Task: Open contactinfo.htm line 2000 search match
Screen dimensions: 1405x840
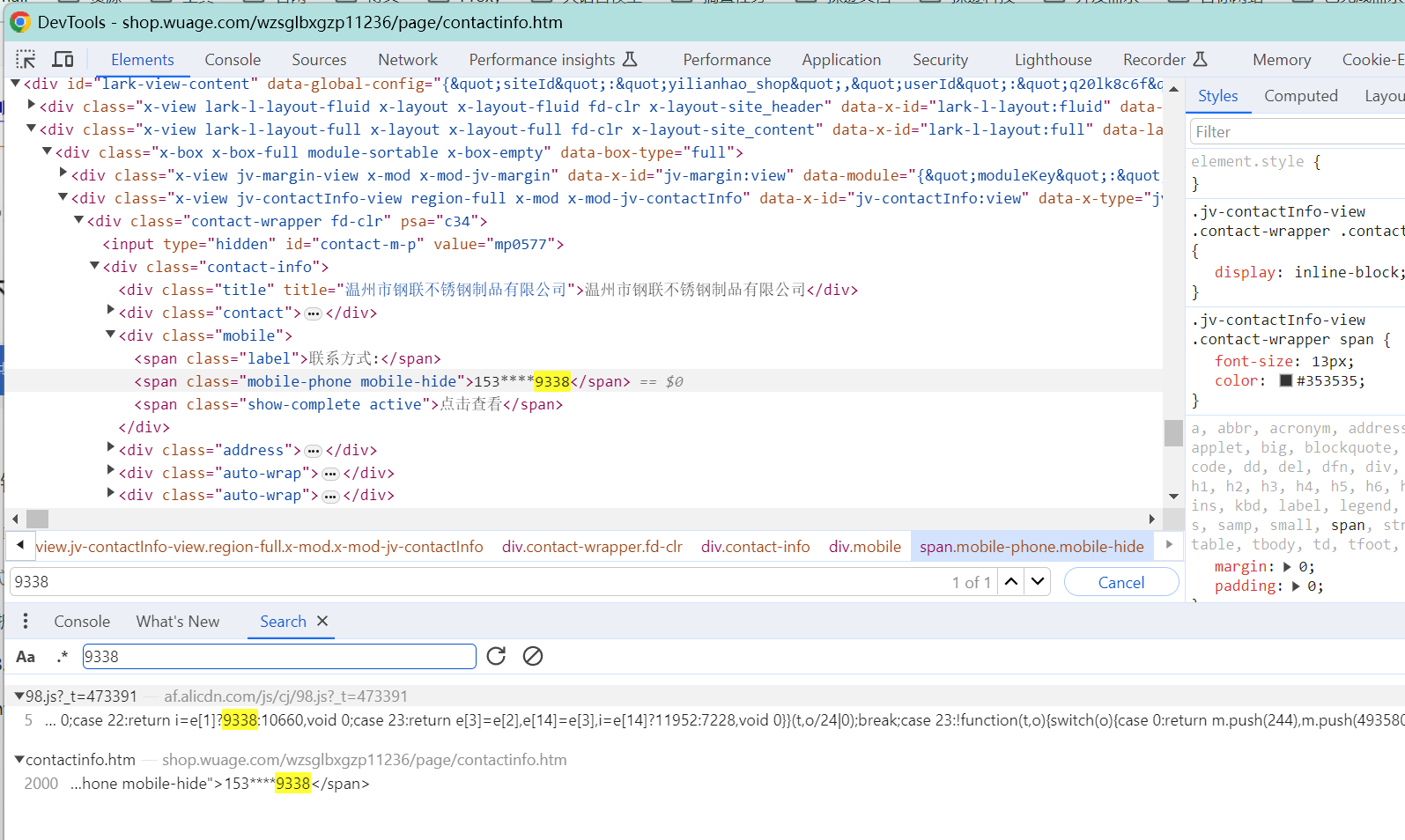Action: pyautogui.click(x=705, y=784)
